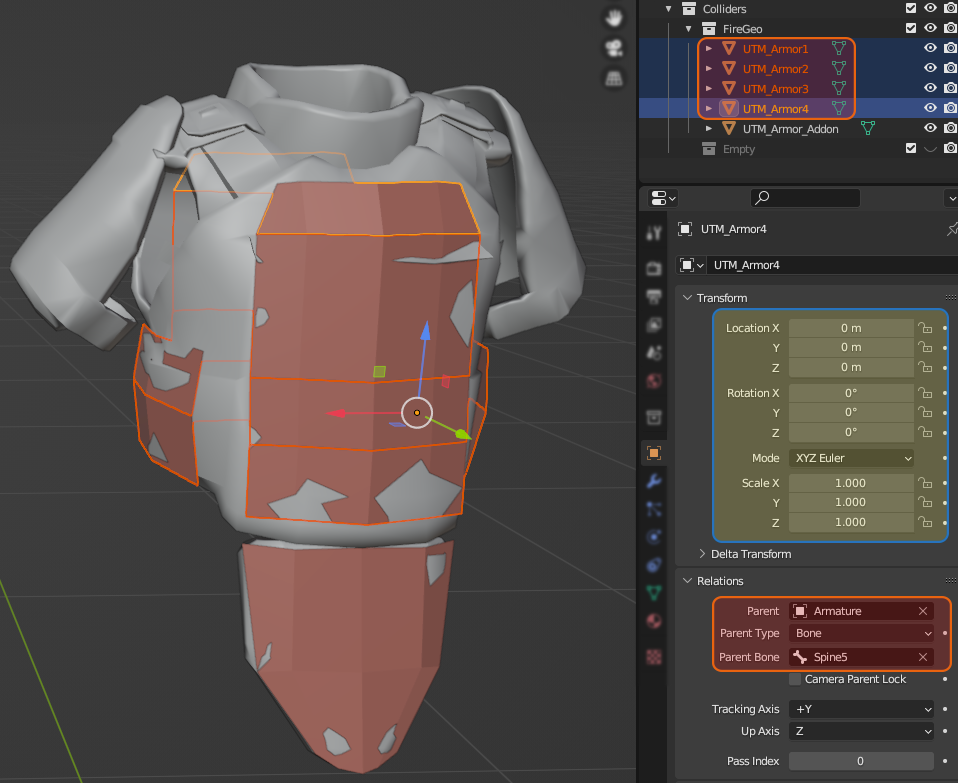
Task: Open the Tool properties tab
Action: [654, 233]
